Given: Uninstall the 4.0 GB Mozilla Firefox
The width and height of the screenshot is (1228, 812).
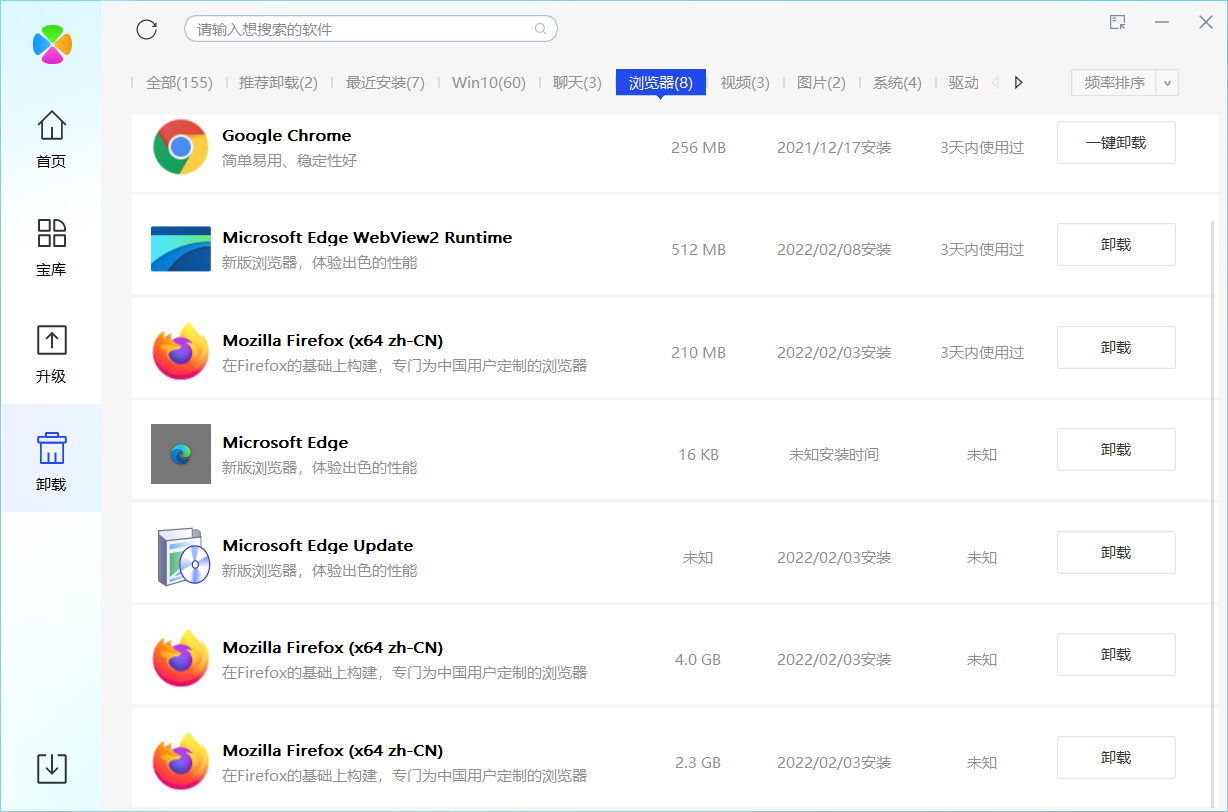Looking at the screenshot, I should pyautogui.click(x=1116, y=655).
